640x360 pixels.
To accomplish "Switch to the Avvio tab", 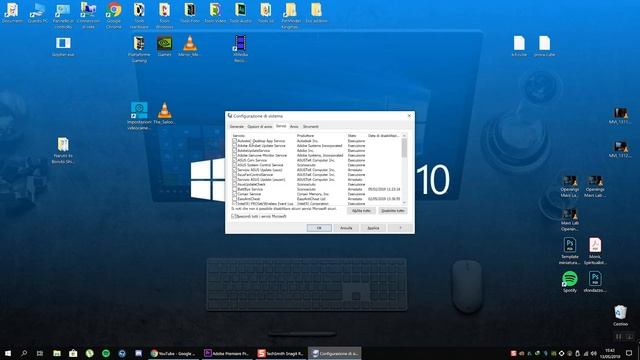I will 294,127.
